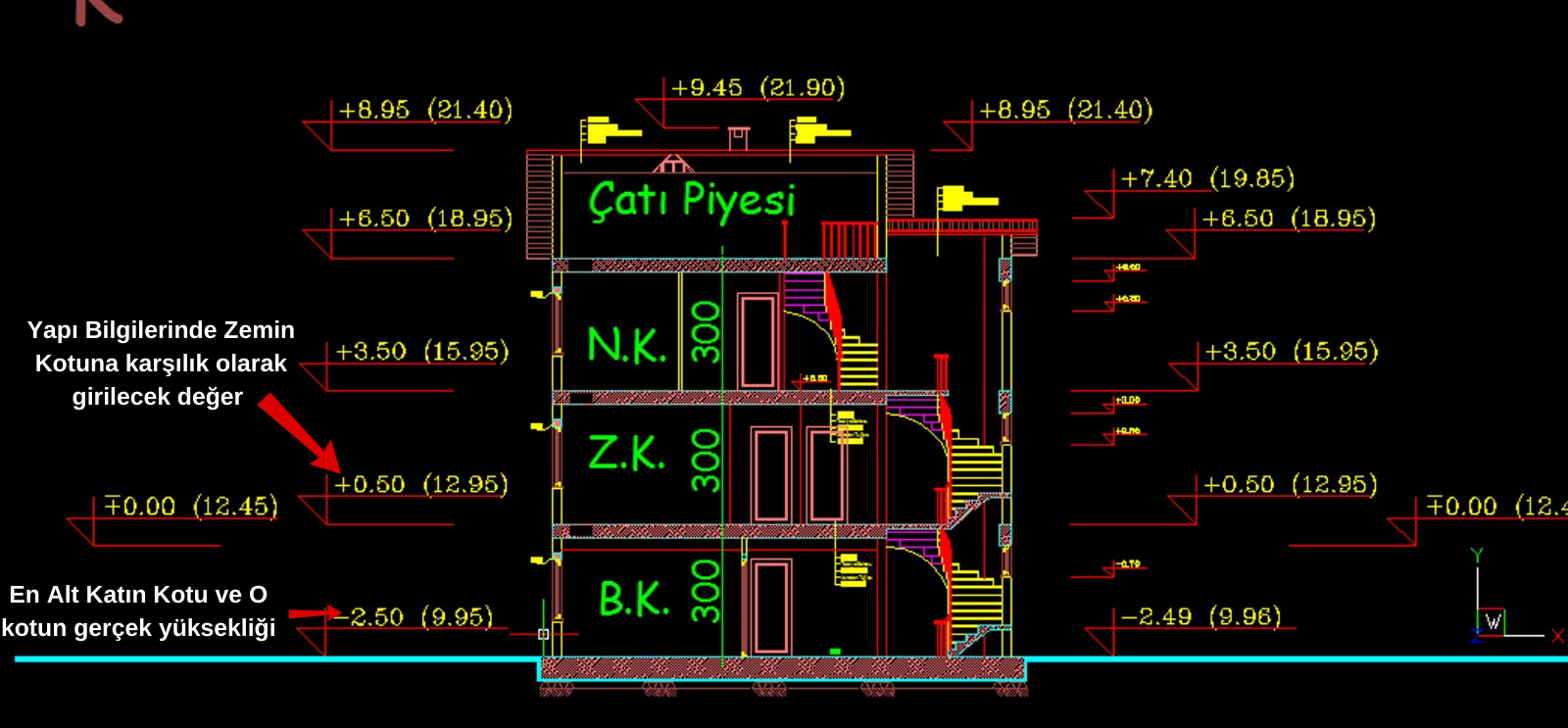Click "+8.95 (21.40)" elevation left of the building

[x=425, y=110]
